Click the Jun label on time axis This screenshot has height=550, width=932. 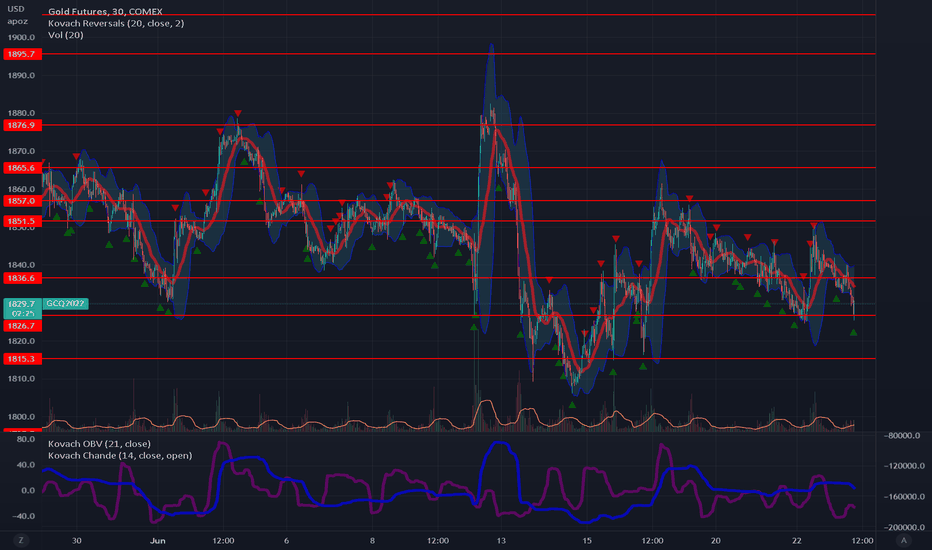coord(158,540)
